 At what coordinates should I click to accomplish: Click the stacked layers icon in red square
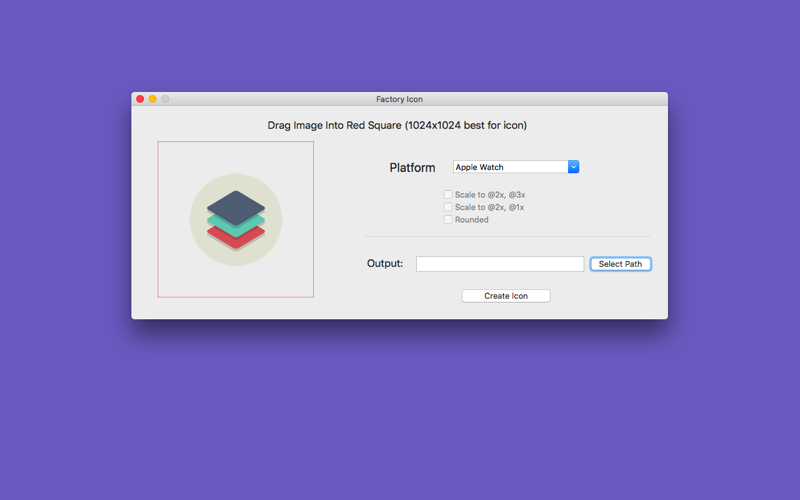(236, 219)
